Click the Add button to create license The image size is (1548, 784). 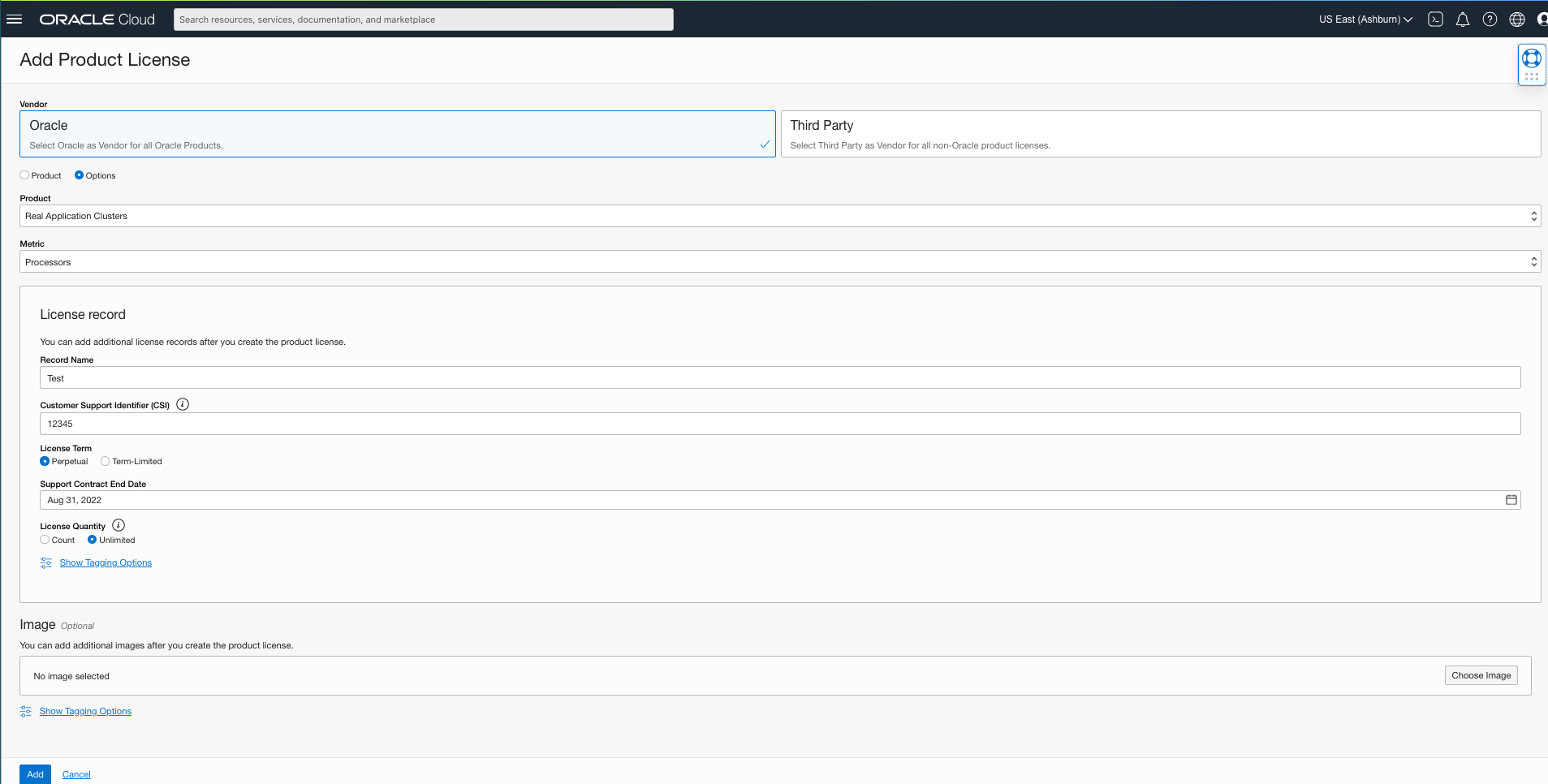pyautogui.click(x=34, y=773)
